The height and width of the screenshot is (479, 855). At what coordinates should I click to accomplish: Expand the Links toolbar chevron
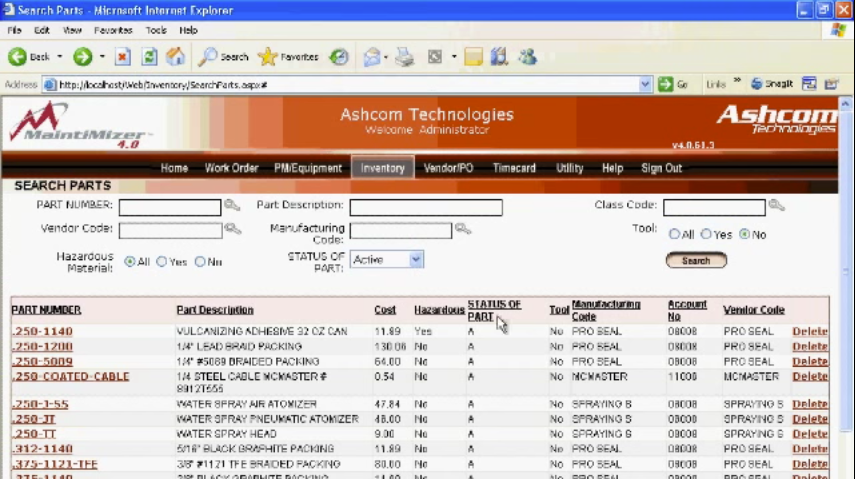[x=737, y=81]
